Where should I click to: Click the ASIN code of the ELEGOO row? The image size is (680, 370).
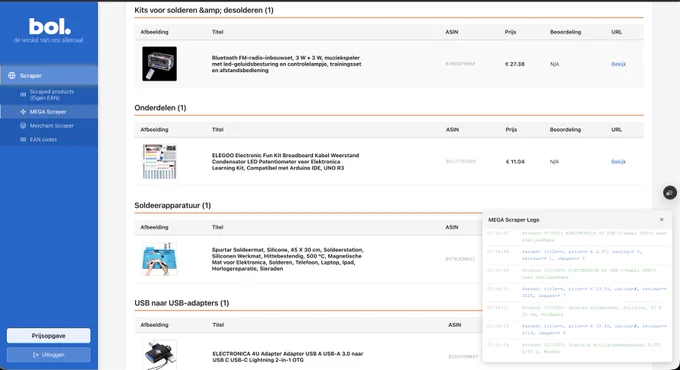461,161
